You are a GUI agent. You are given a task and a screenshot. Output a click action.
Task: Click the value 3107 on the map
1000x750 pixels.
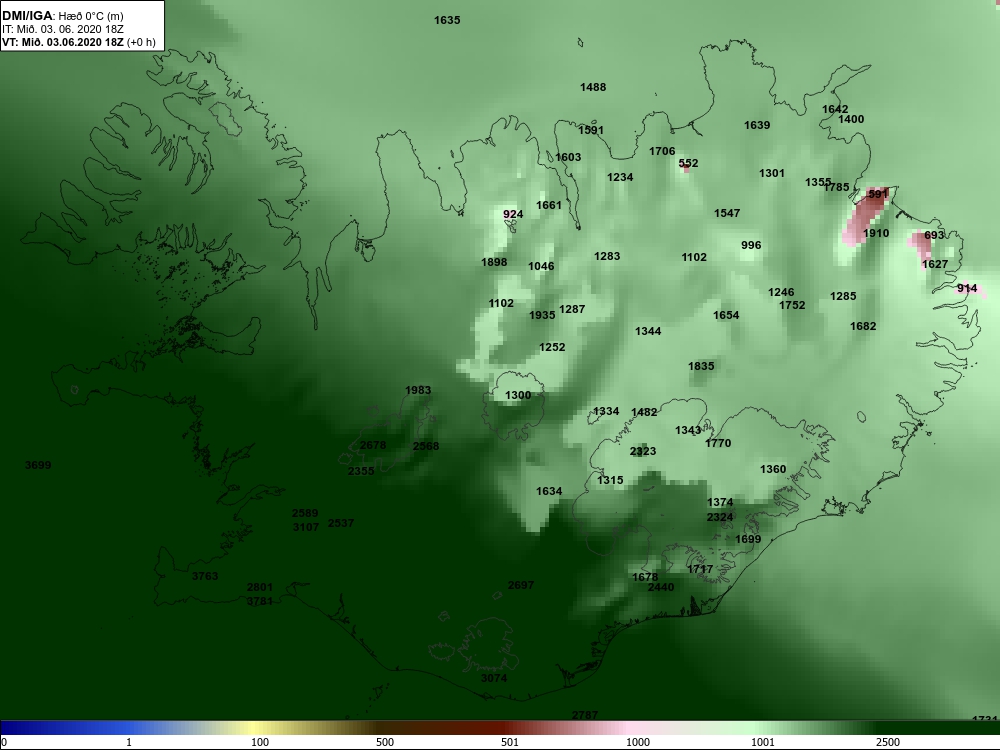coord(306,527)
